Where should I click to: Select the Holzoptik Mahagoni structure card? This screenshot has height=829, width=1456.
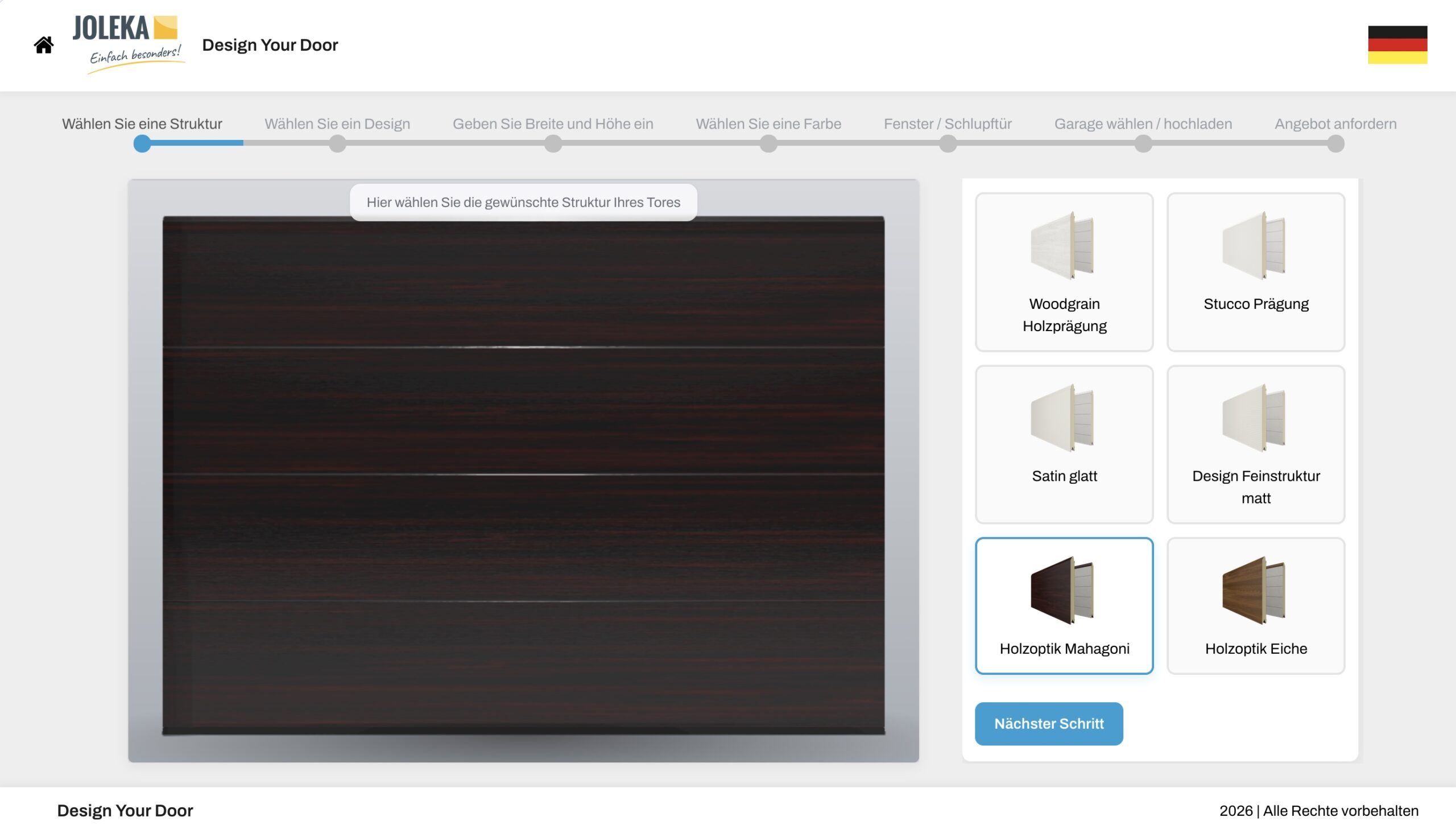point(1064,606)
